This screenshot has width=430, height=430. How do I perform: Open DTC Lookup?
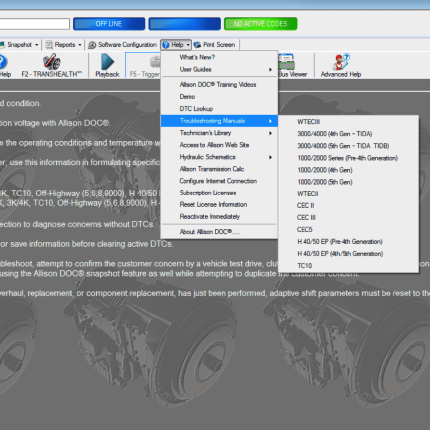[219, 109]
